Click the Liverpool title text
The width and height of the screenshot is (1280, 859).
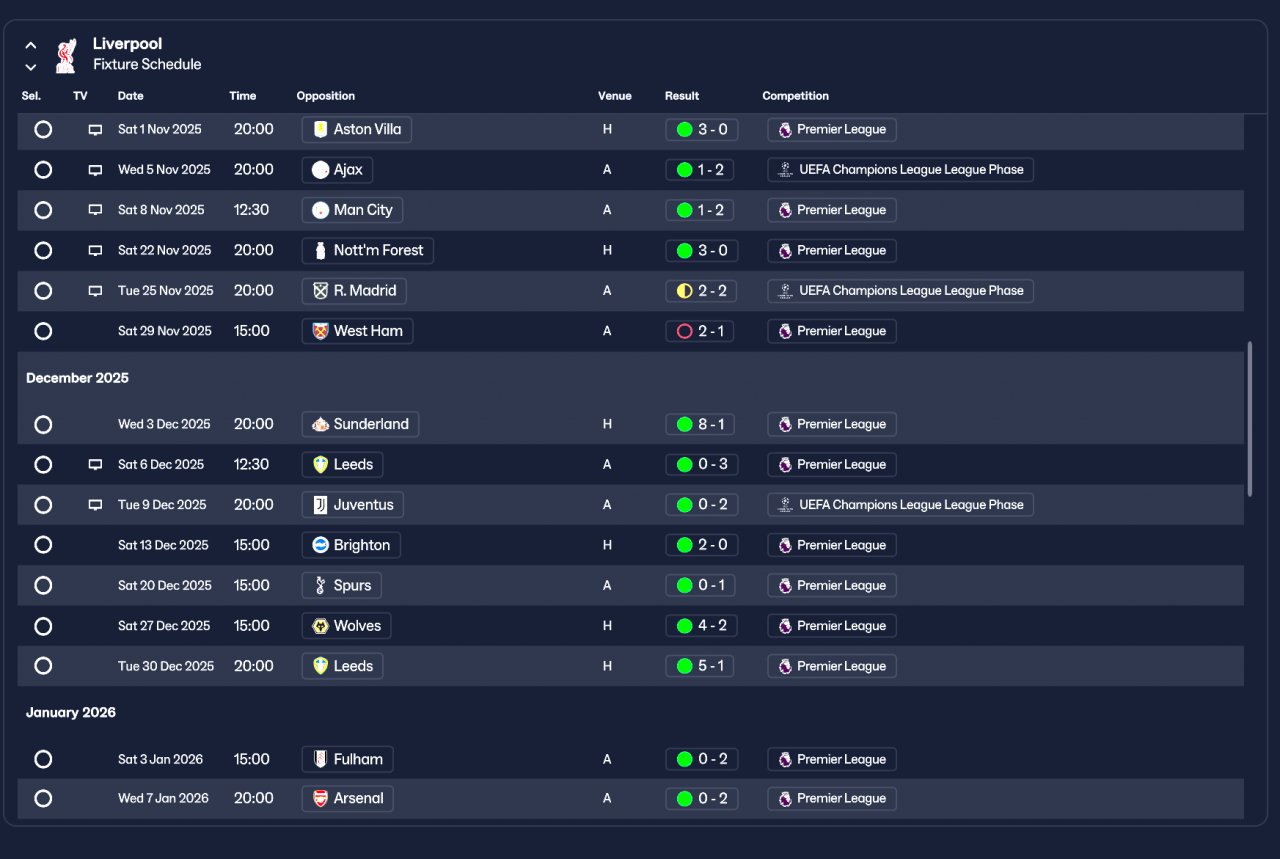coord(127,44)
